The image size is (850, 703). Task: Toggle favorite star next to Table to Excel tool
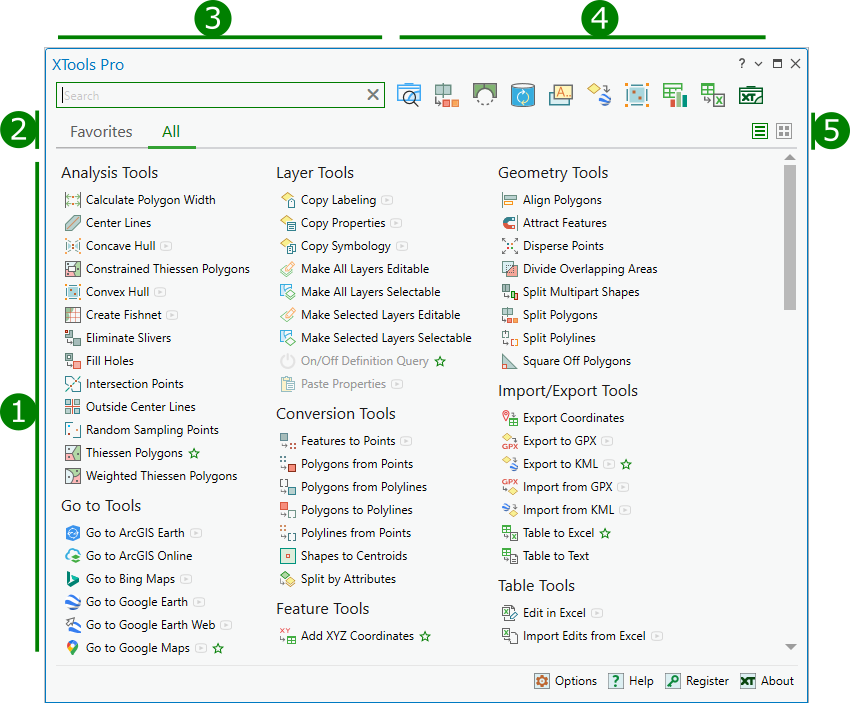pos(606,533)
